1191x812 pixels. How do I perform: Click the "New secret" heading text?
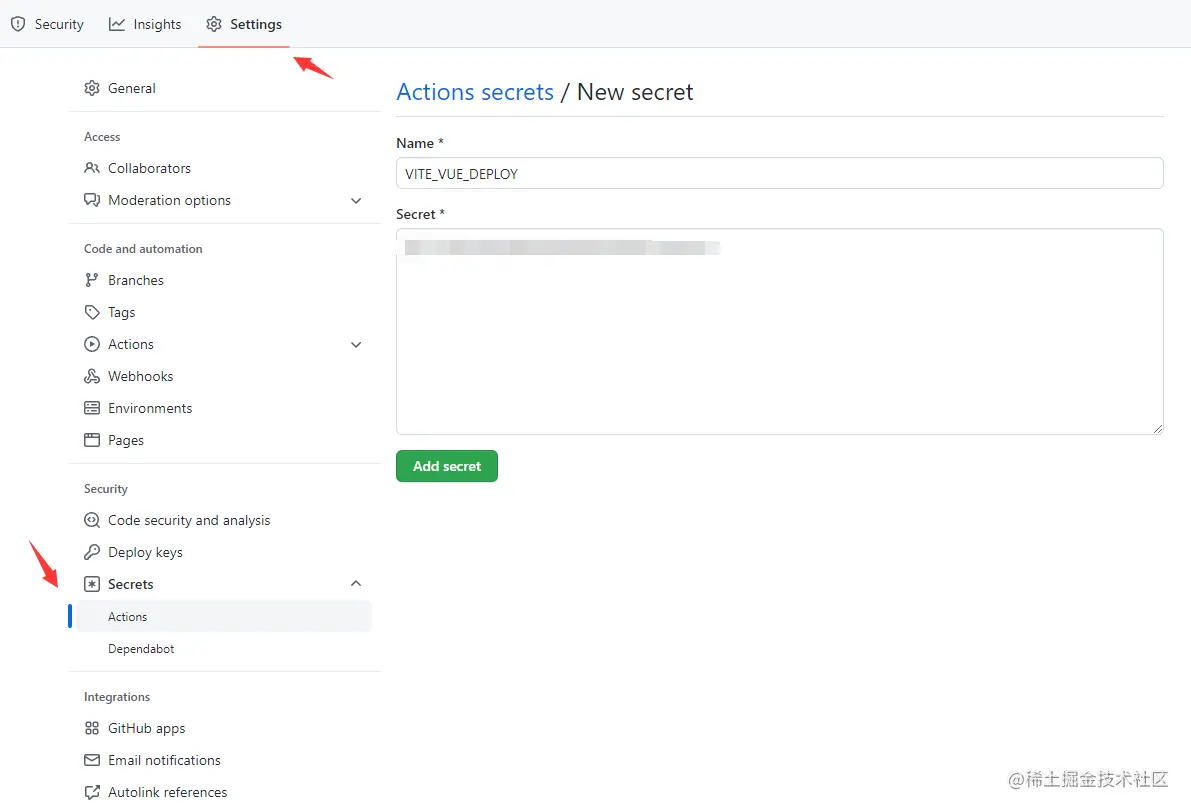[635, 92]
